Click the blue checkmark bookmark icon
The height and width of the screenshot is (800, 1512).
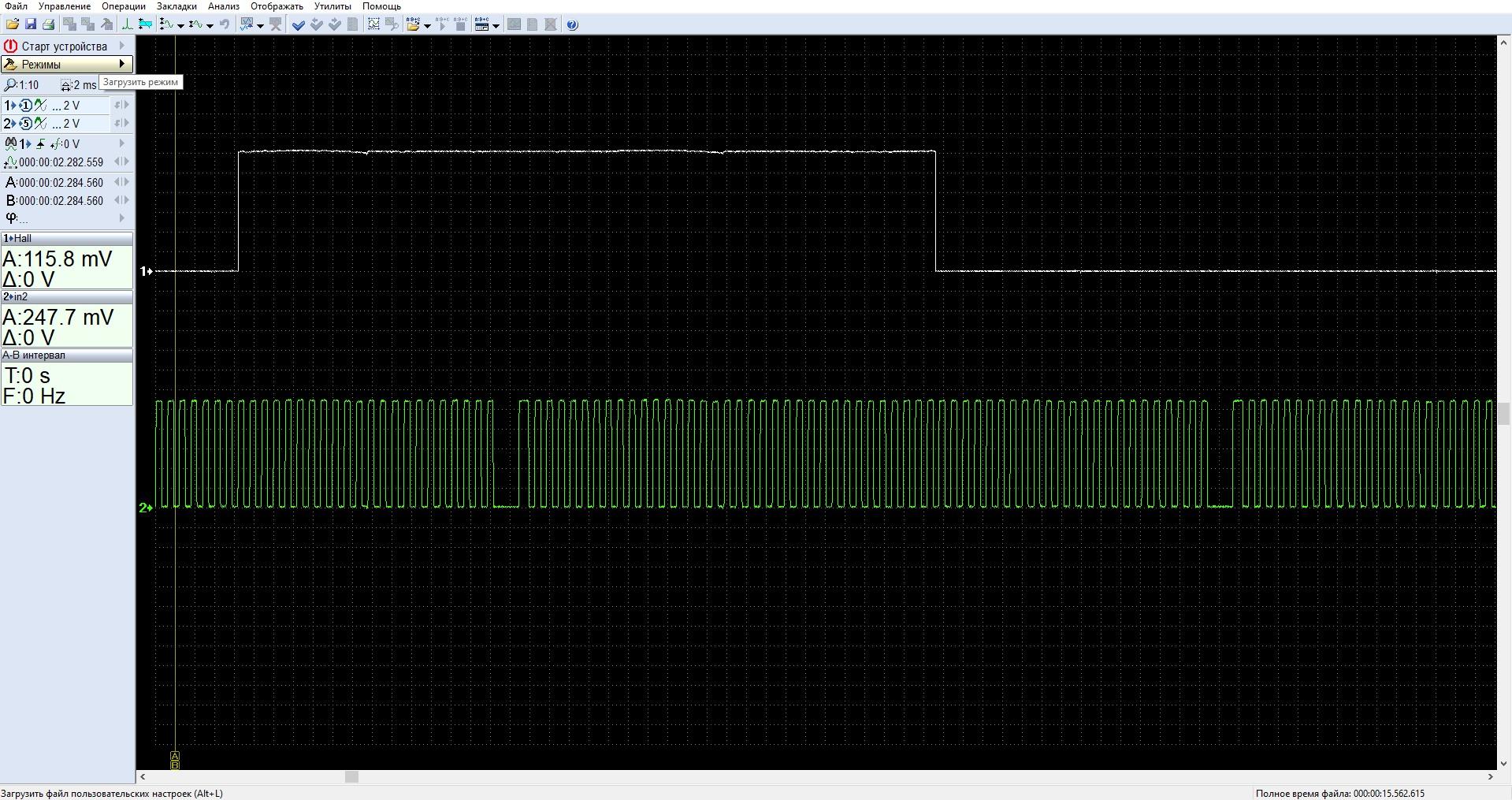(x=298, y=24)
